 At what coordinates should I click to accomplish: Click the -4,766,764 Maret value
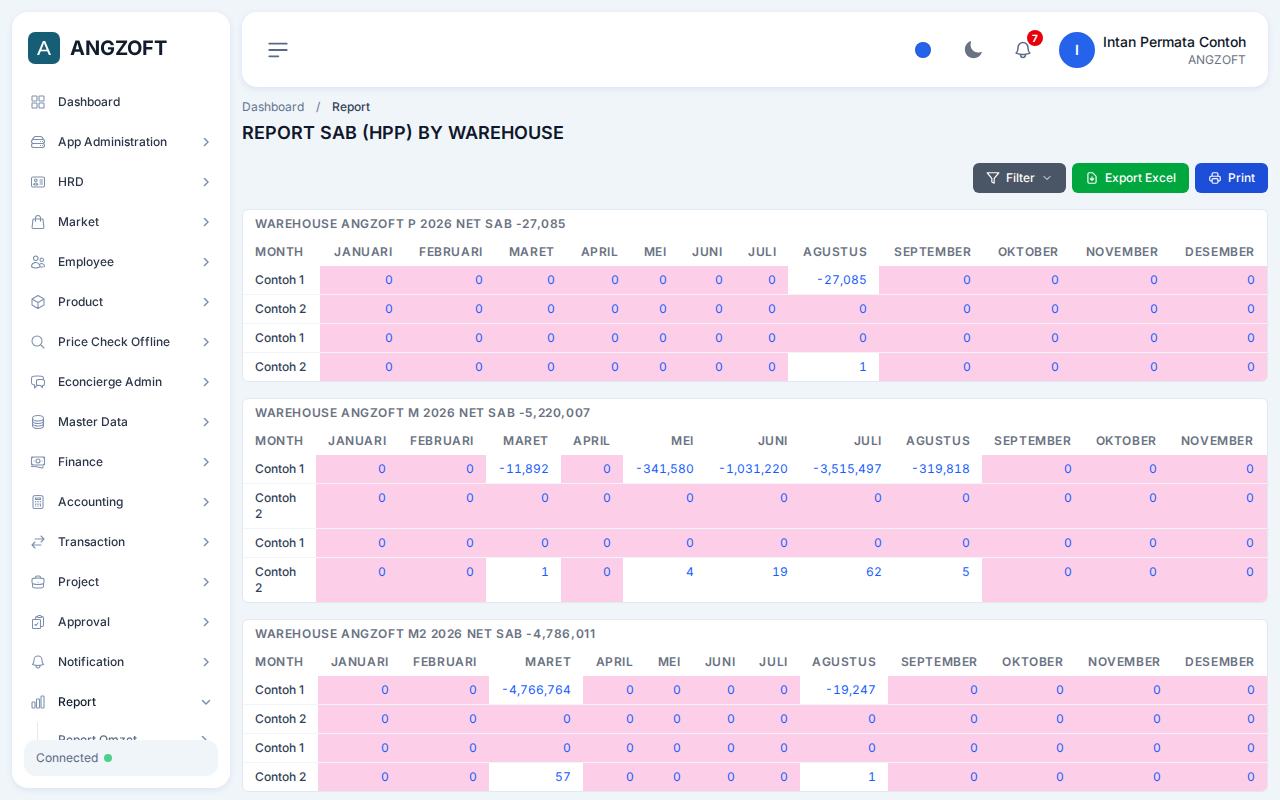tap(536, 690)
